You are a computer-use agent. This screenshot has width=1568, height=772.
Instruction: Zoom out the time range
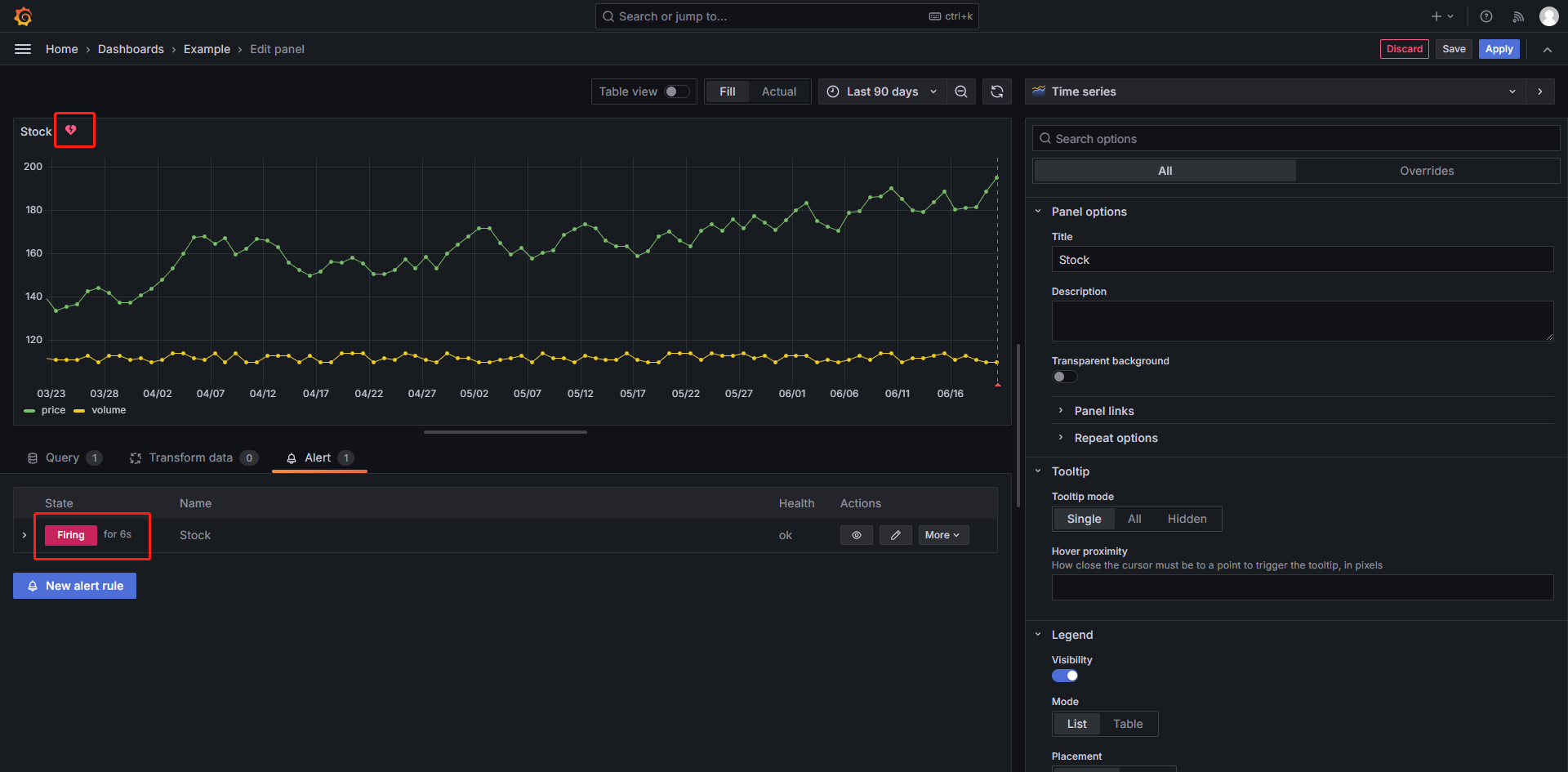coord(961,91)
